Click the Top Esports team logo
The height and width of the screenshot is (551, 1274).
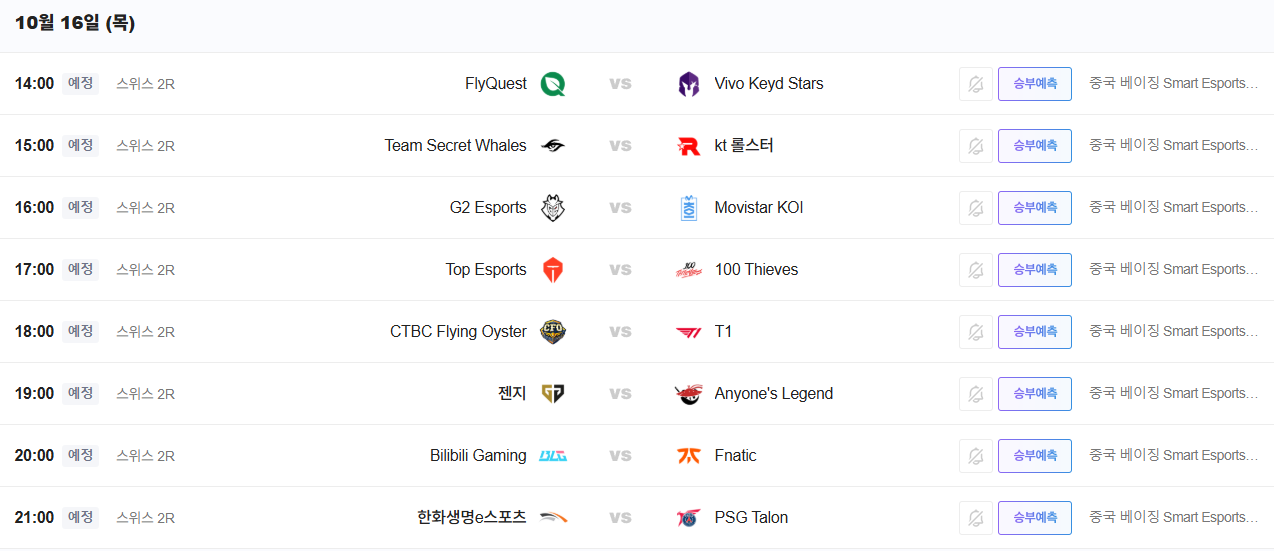click(553, 270)
